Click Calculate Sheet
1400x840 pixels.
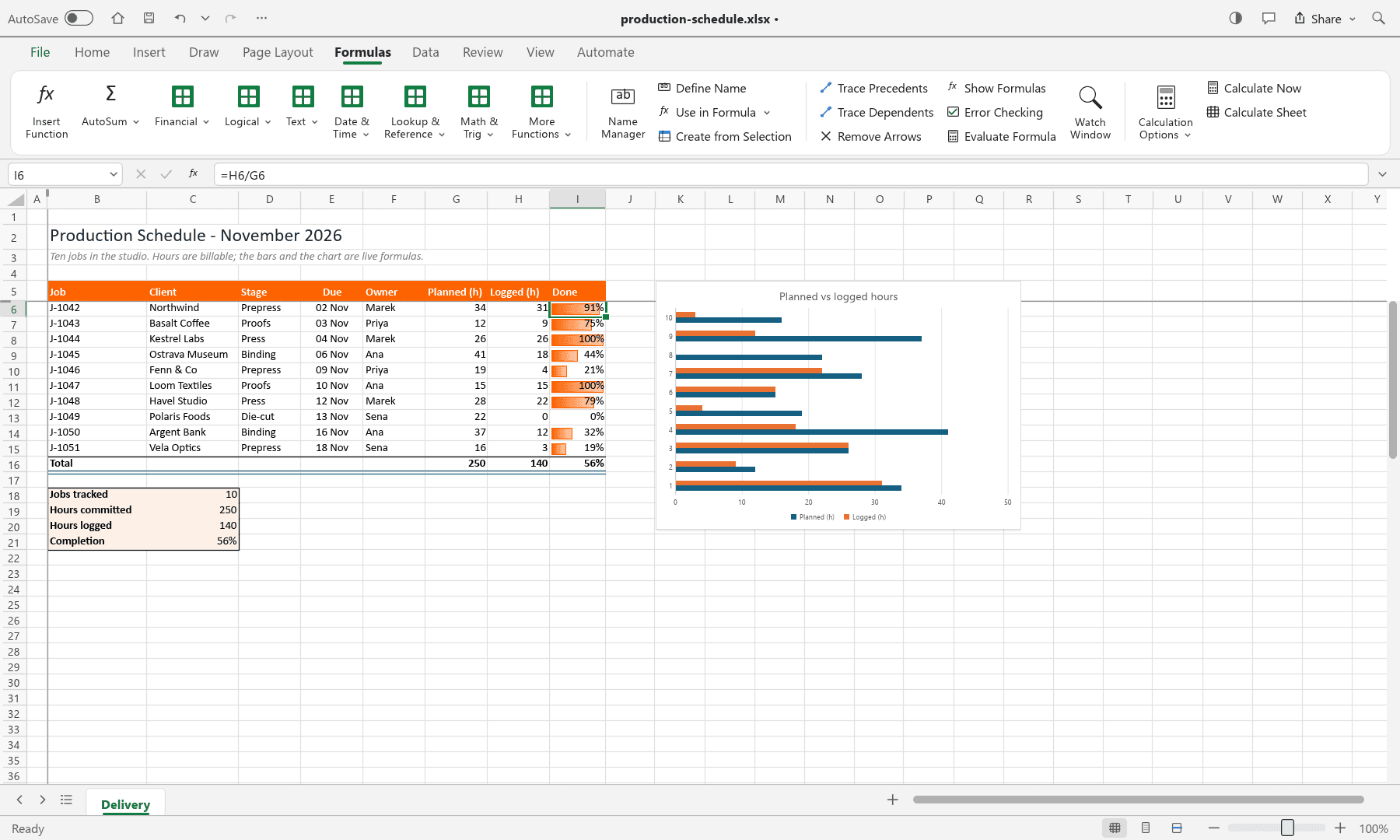1256,112
